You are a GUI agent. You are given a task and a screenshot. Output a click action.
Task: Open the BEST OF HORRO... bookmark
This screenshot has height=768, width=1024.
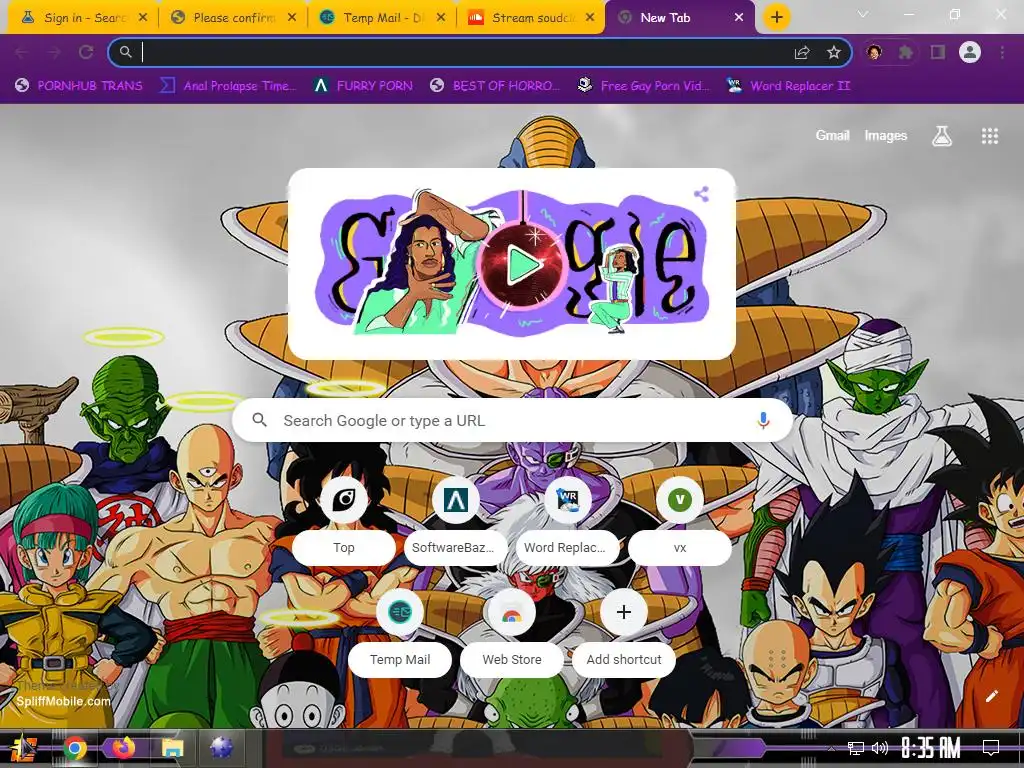494,86
